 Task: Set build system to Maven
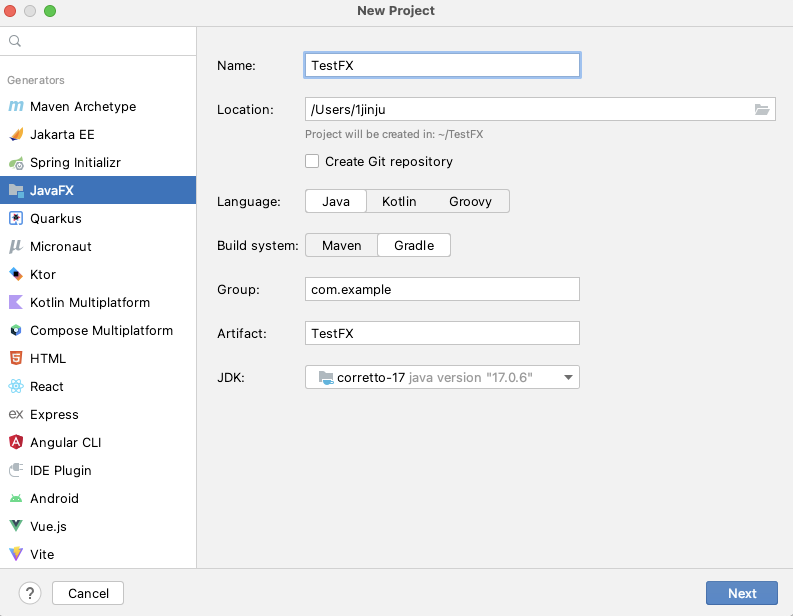coord(341,245)
